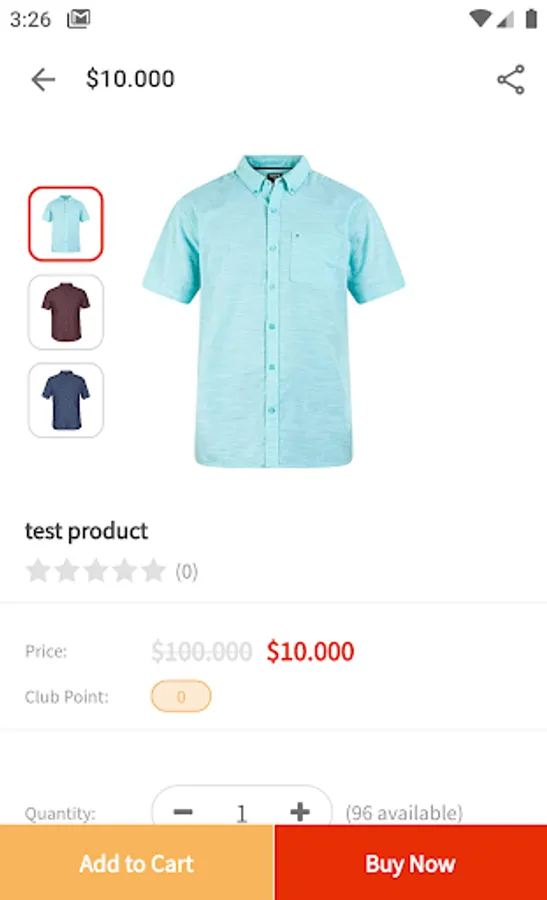Tap Buy Now
547x900 pixels.
tap(410, 863)
